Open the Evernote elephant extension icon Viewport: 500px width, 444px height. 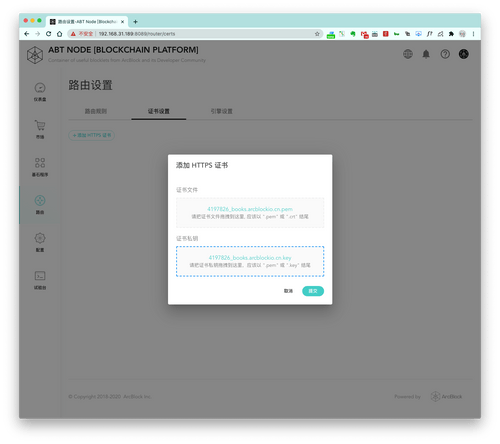tap(353, 34)
